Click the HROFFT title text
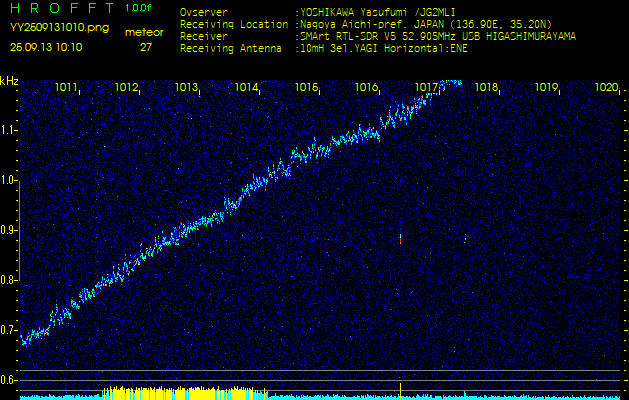The height and width of the screenshot is (400, 629). [x=56, y=8]
